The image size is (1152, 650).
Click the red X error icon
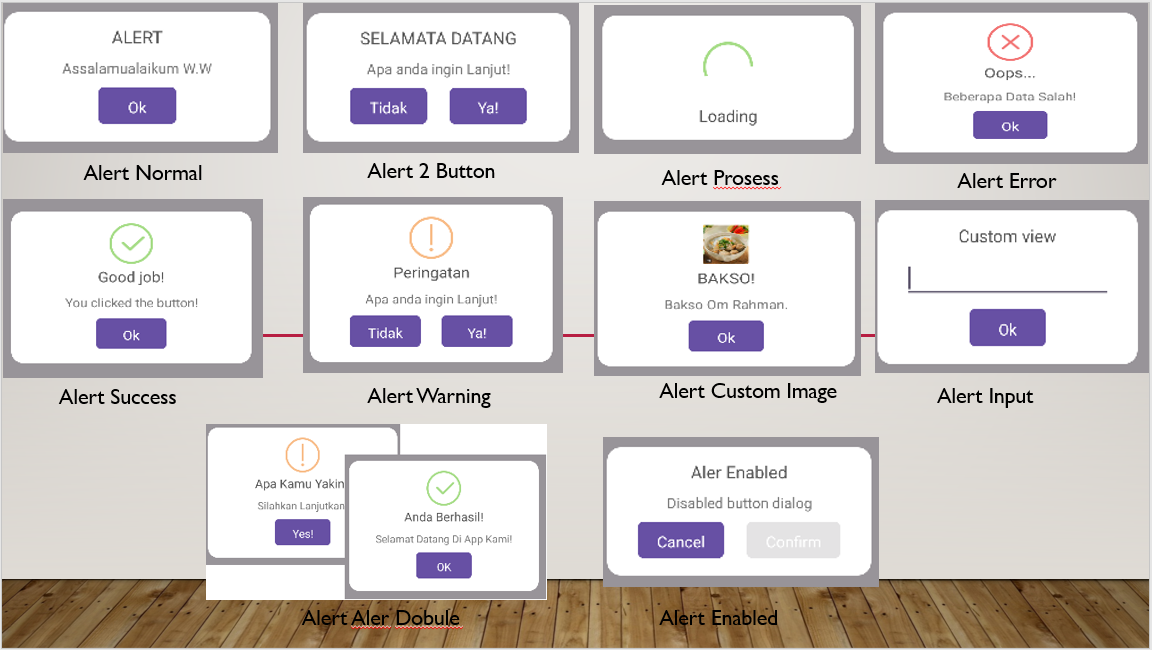(1009, 43)
